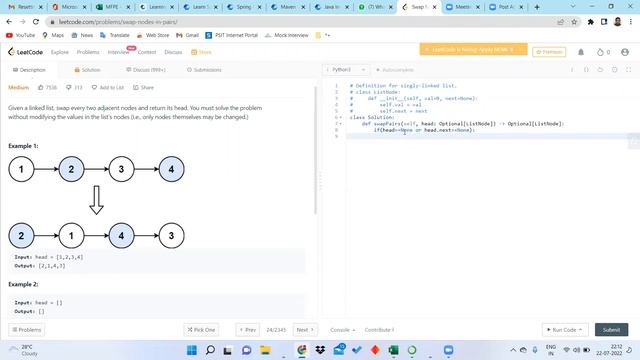The width and height of the screenshot is (640, 360).
Task: Click example 1 node 2 image
Action: pyautogui.click(x=71, y=169)
